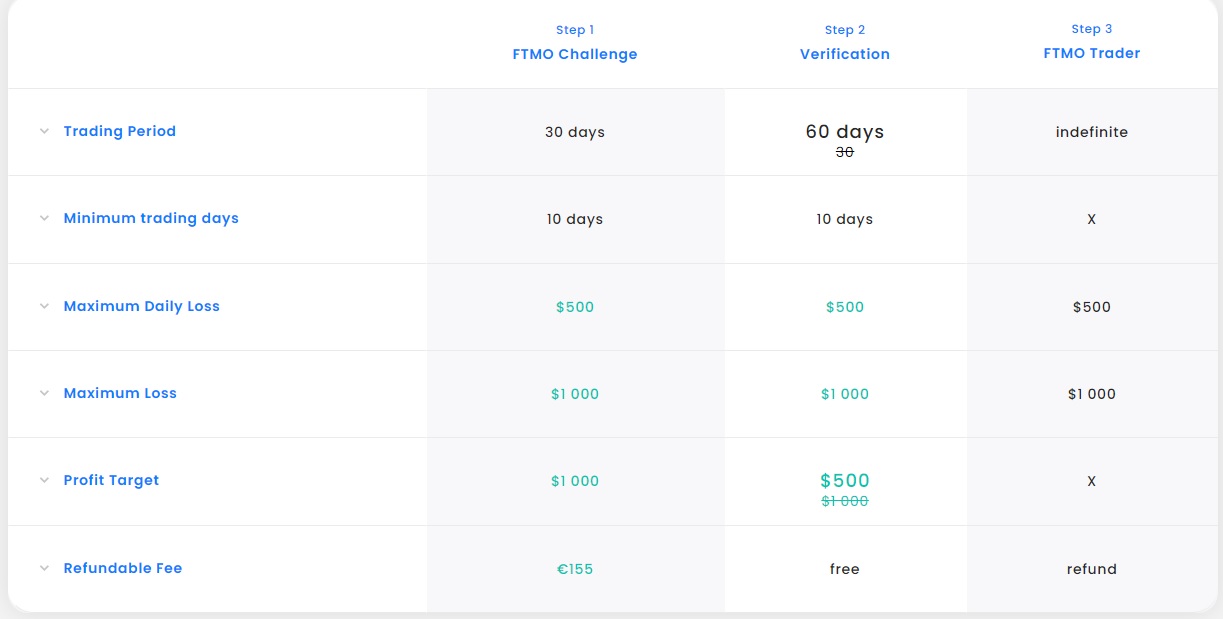Click the Maximum Loss label
The image size is (1223, 619).
[120, 393]
